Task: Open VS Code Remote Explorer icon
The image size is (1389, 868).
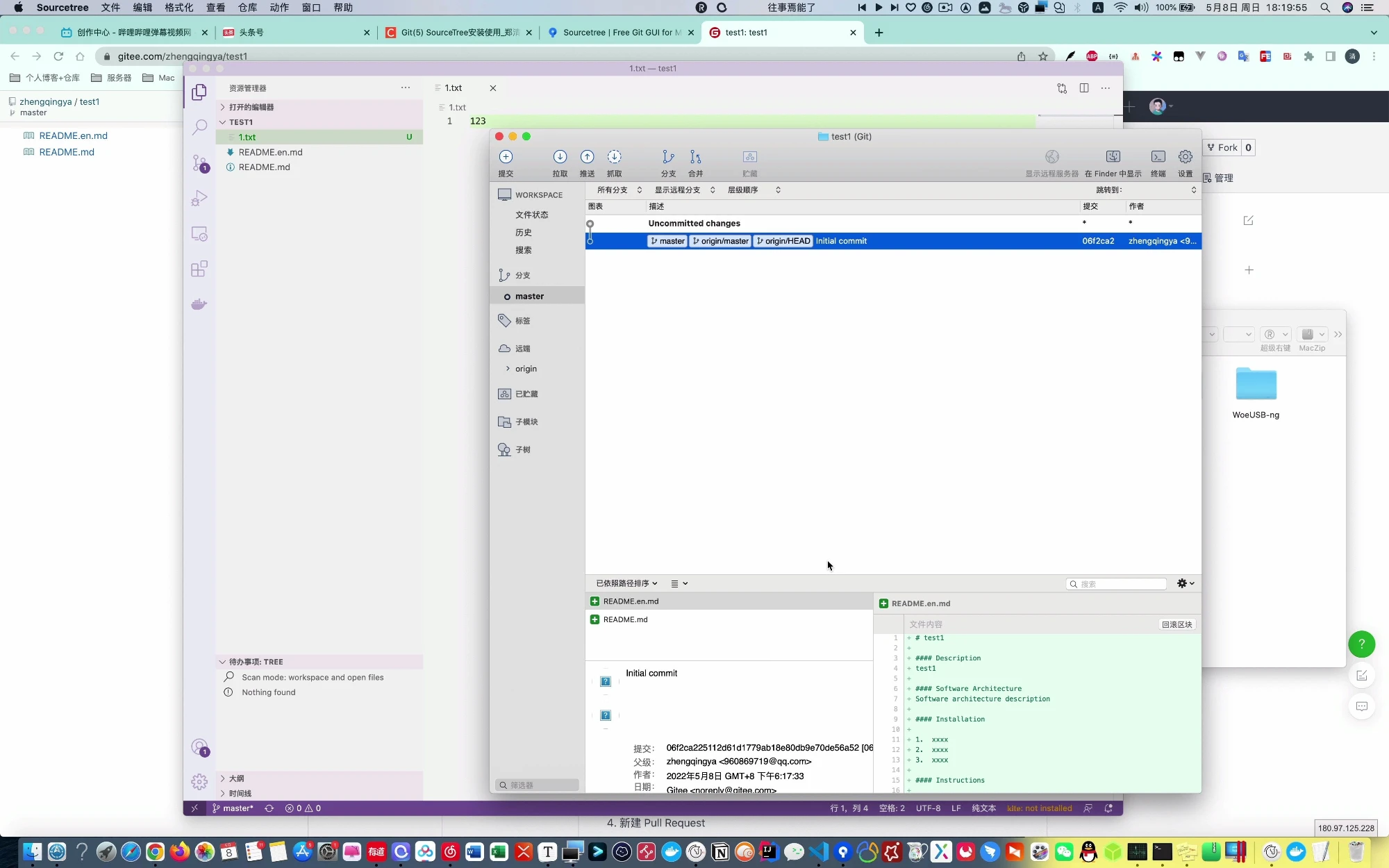Action: pyautogui.click(x=199, y=234)
